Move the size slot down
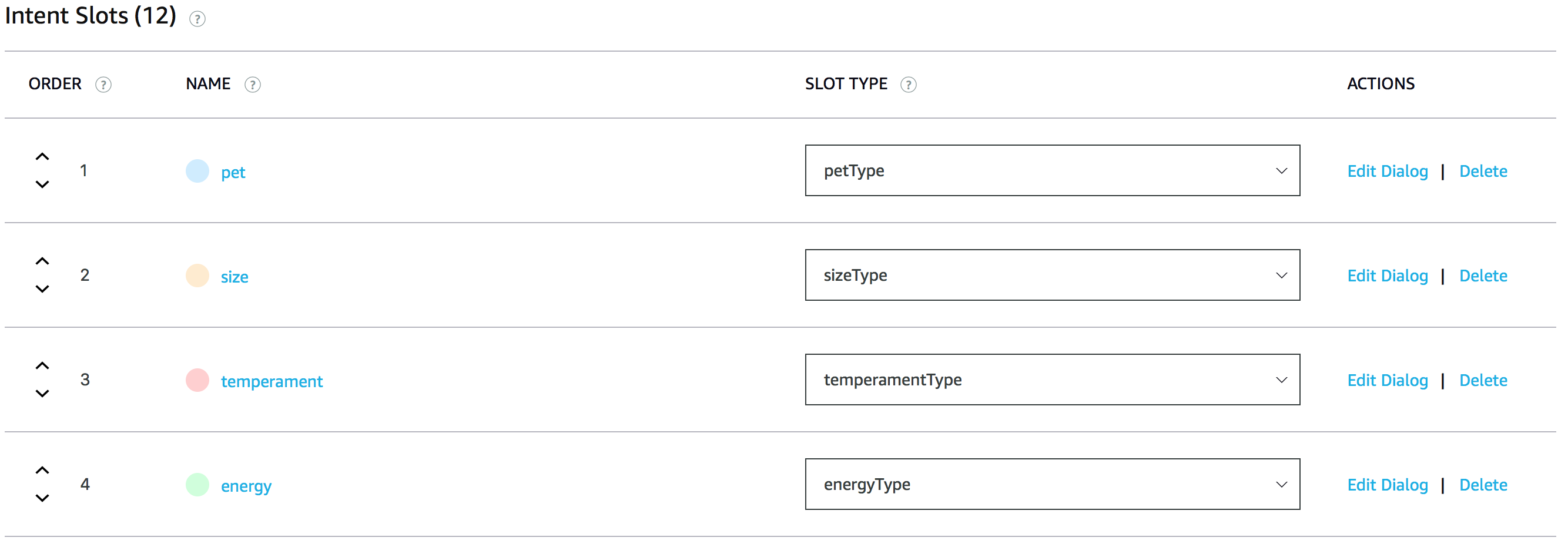 pyautogui.click(x=42, y=289)
